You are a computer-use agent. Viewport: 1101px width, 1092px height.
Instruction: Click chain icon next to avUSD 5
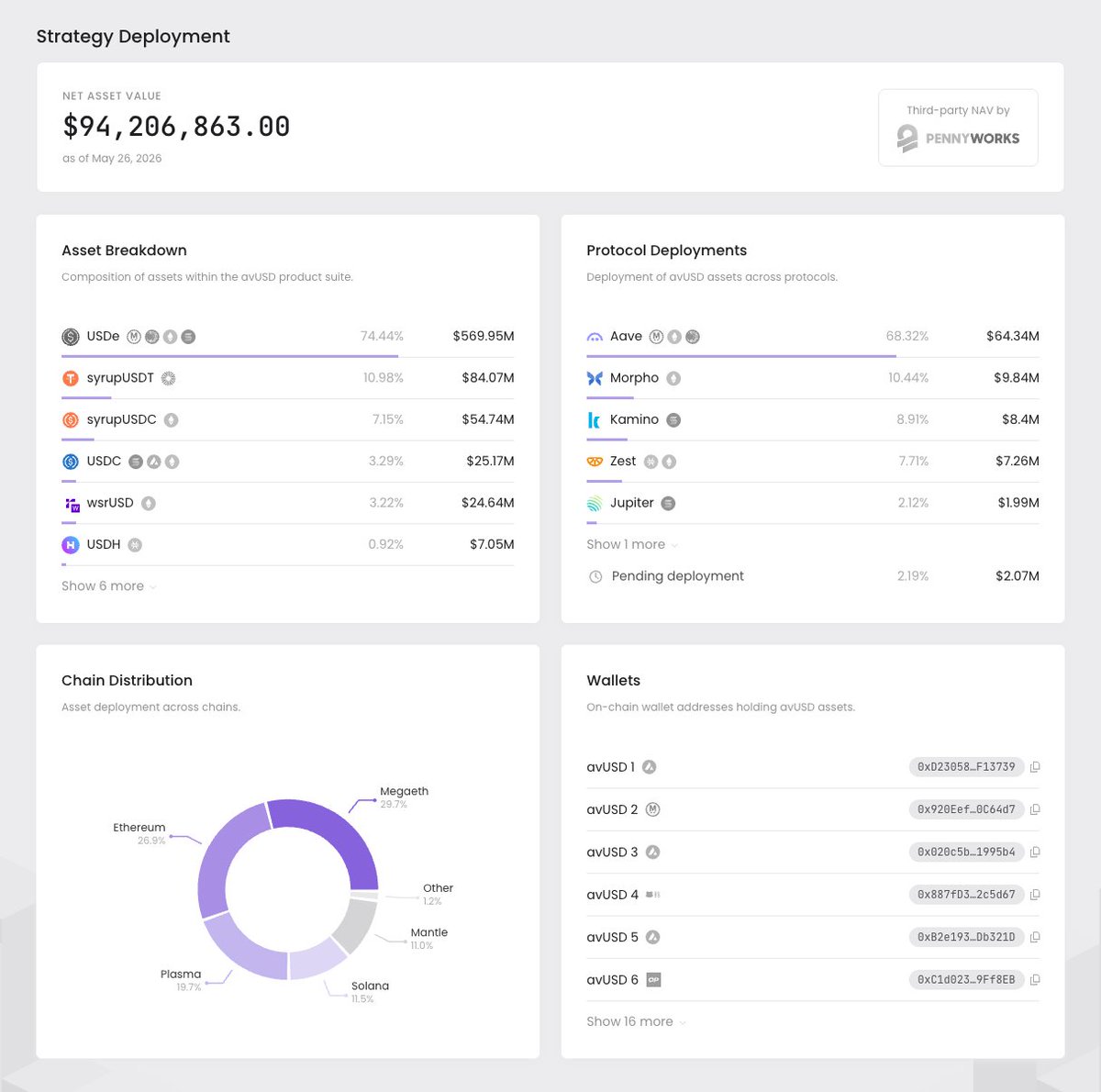tap(653, 937)
